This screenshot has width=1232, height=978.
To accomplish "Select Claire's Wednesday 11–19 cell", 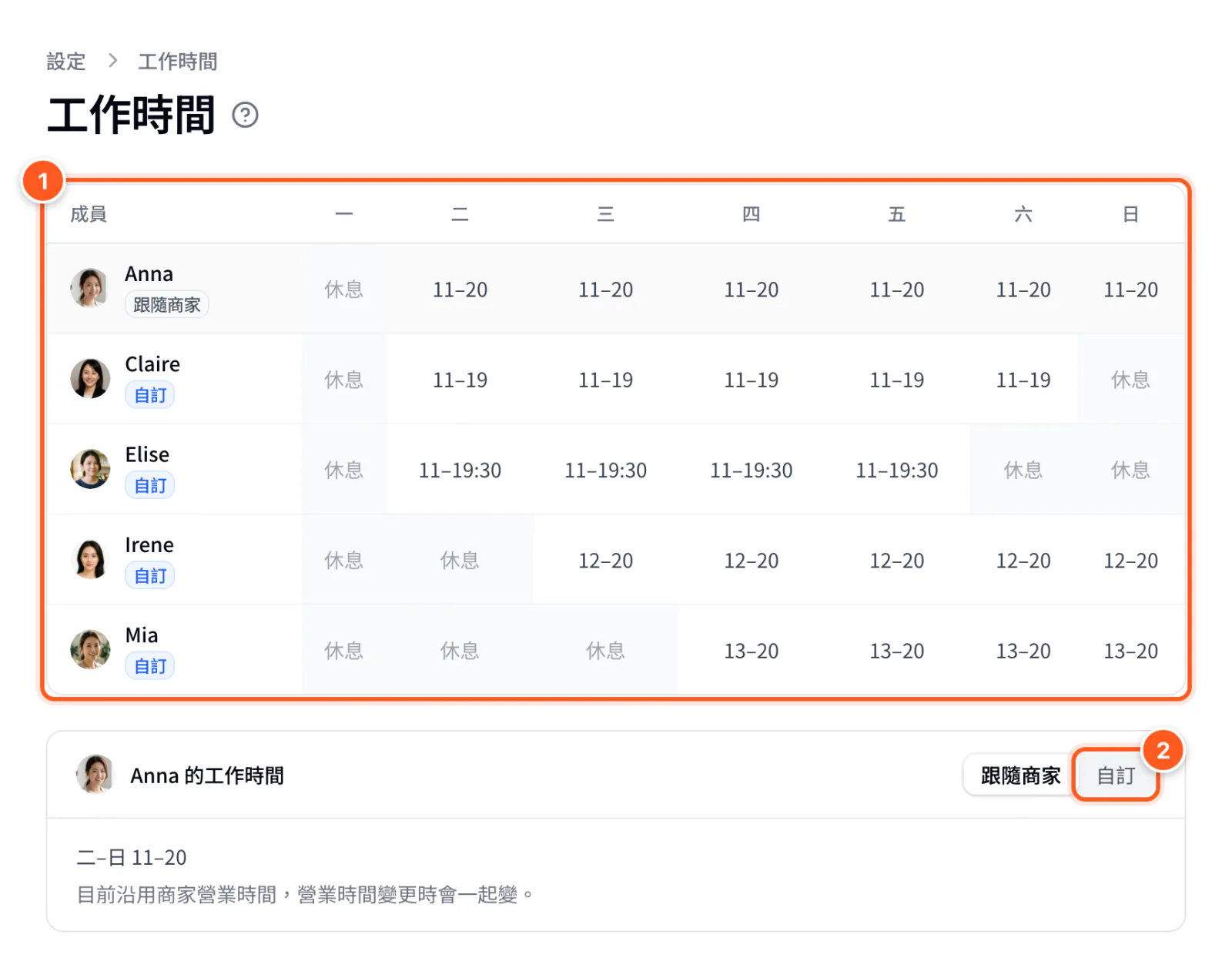I will pos(605,380).
